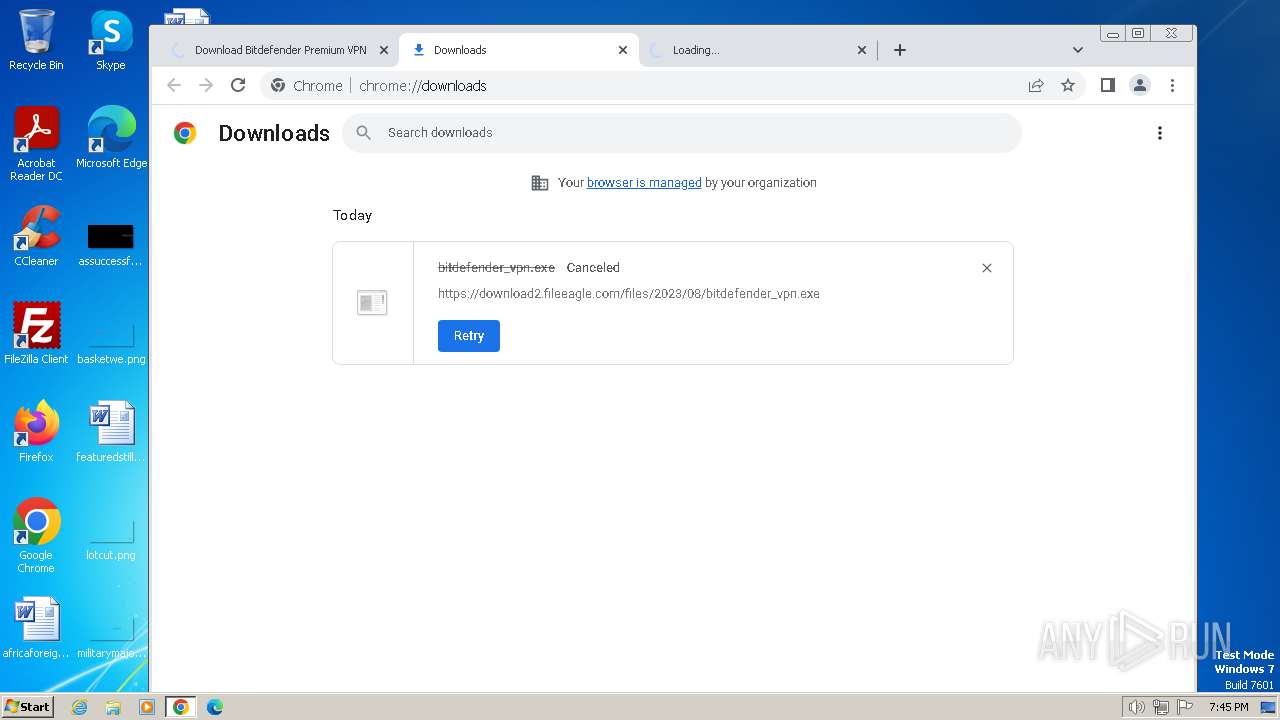1280x720 pixels.
Task: Remove bitdefender_vpn.exe from the downloads list
Action: [x=987, y=268]
